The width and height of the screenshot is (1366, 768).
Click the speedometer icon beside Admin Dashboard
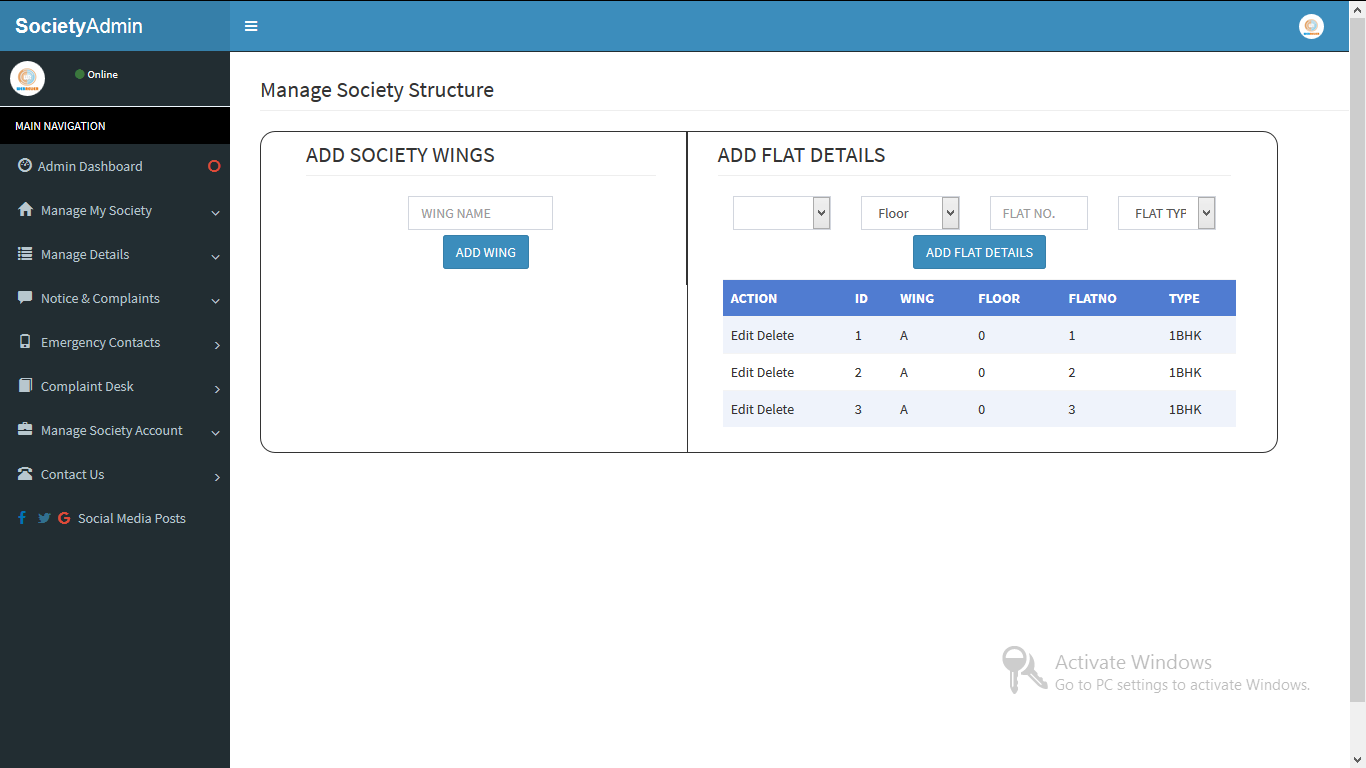click(x=22, y=165)
